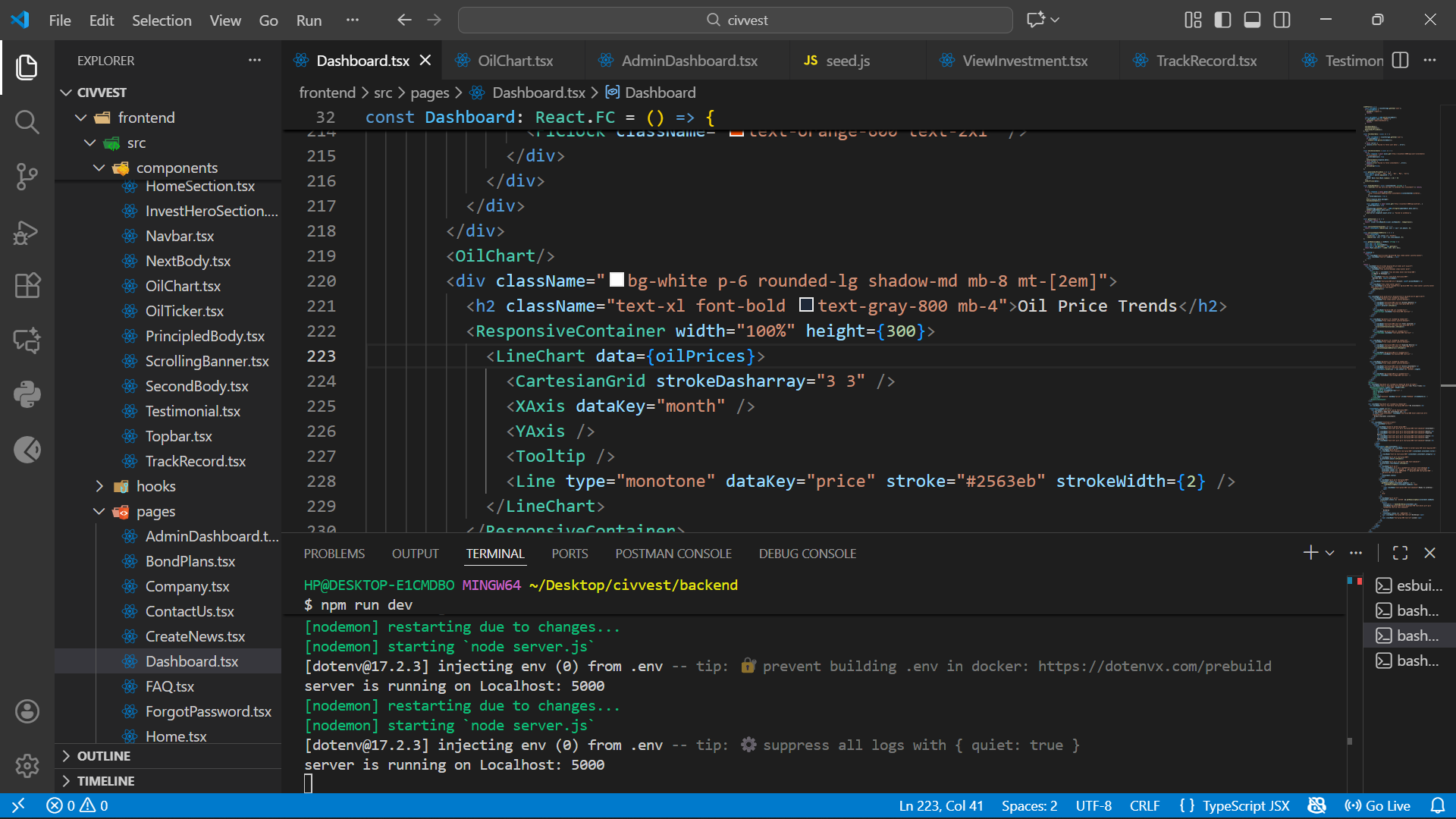This screenshot has width=1456, height=819.
Task: Open the Manage gear icon
Action: click(x=27, y=766)
